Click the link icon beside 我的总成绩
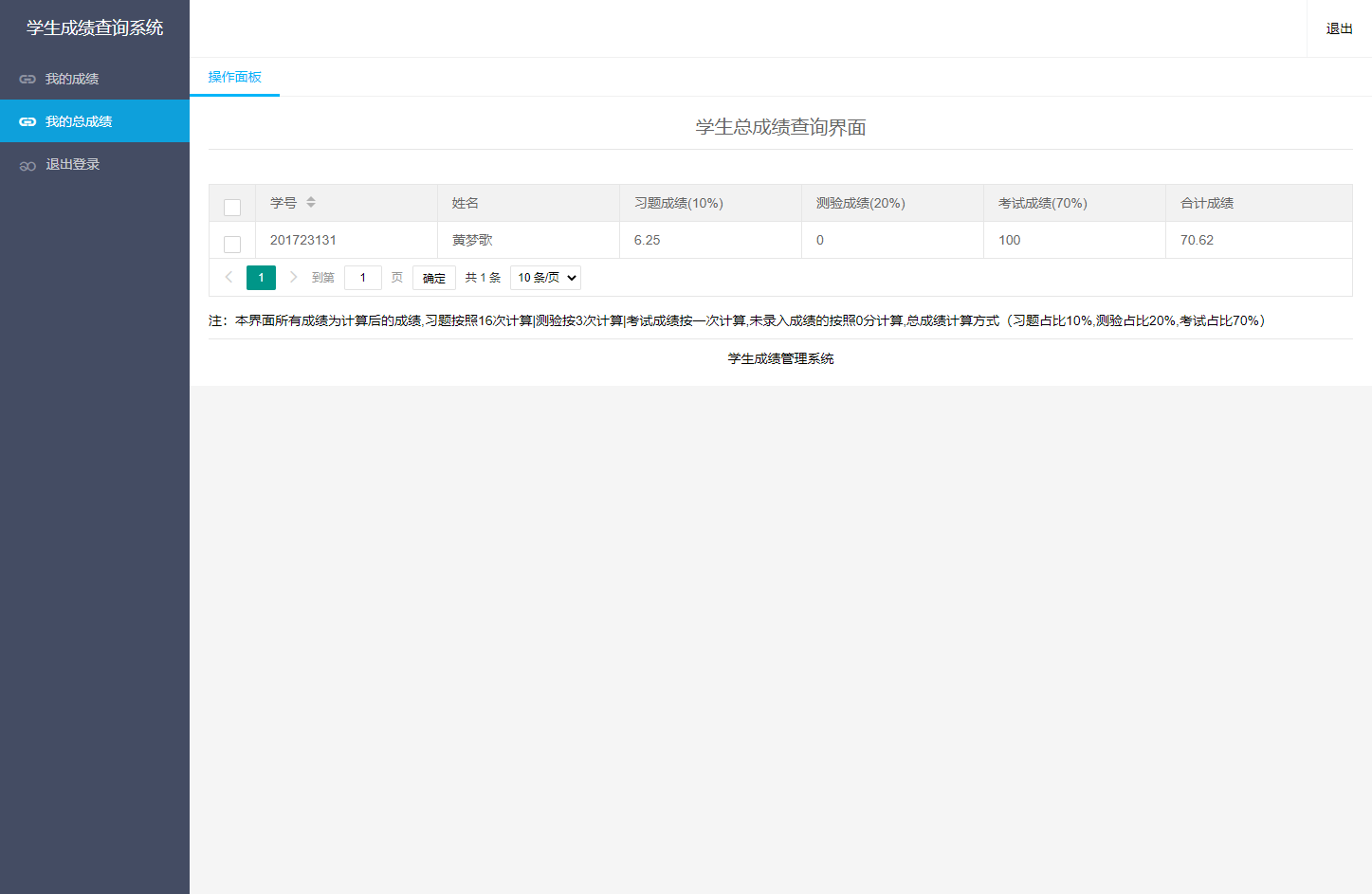The height and width of the screenshot is (894, 1372). pyautogui.click(x=27, y=121)
